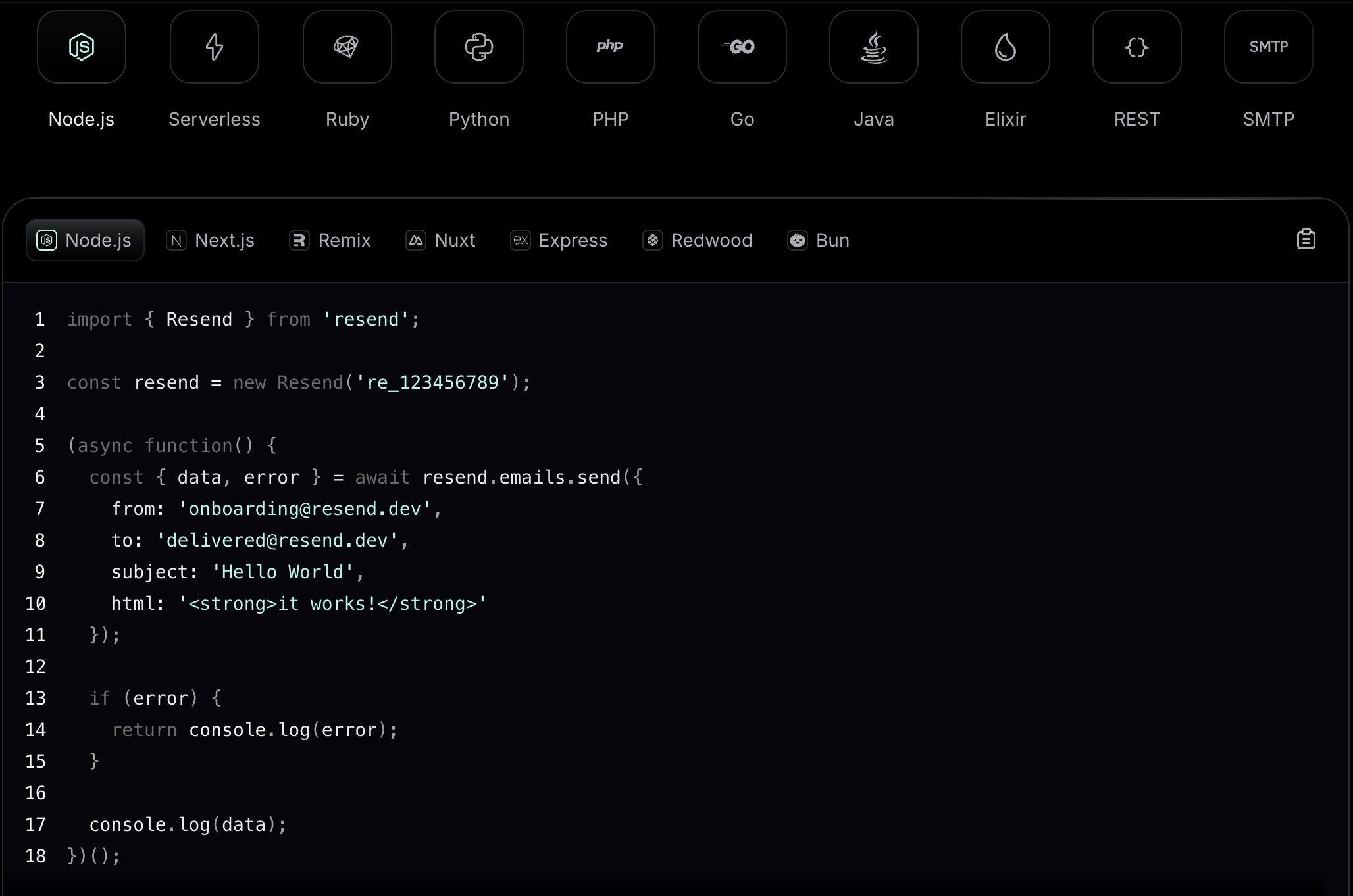Open the Remix framework tab

(330, 240)
